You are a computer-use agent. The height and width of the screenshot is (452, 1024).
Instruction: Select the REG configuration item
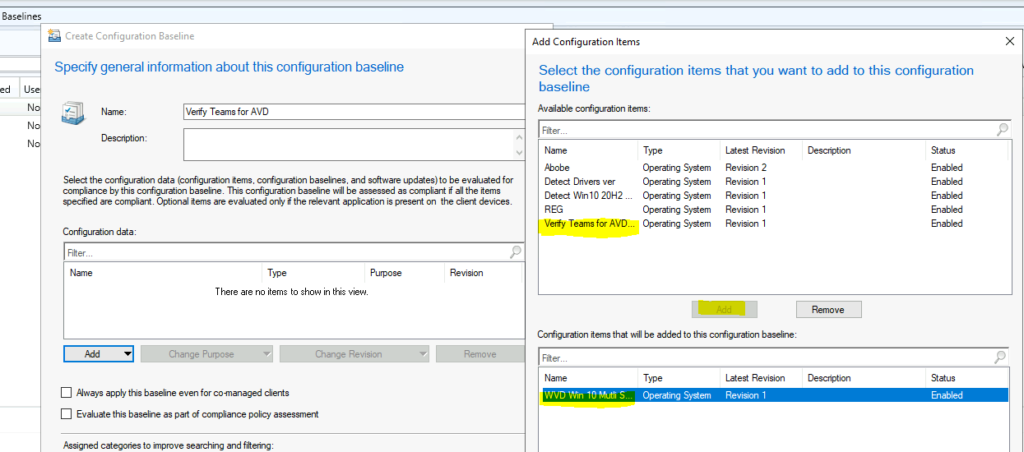point(775,210)
